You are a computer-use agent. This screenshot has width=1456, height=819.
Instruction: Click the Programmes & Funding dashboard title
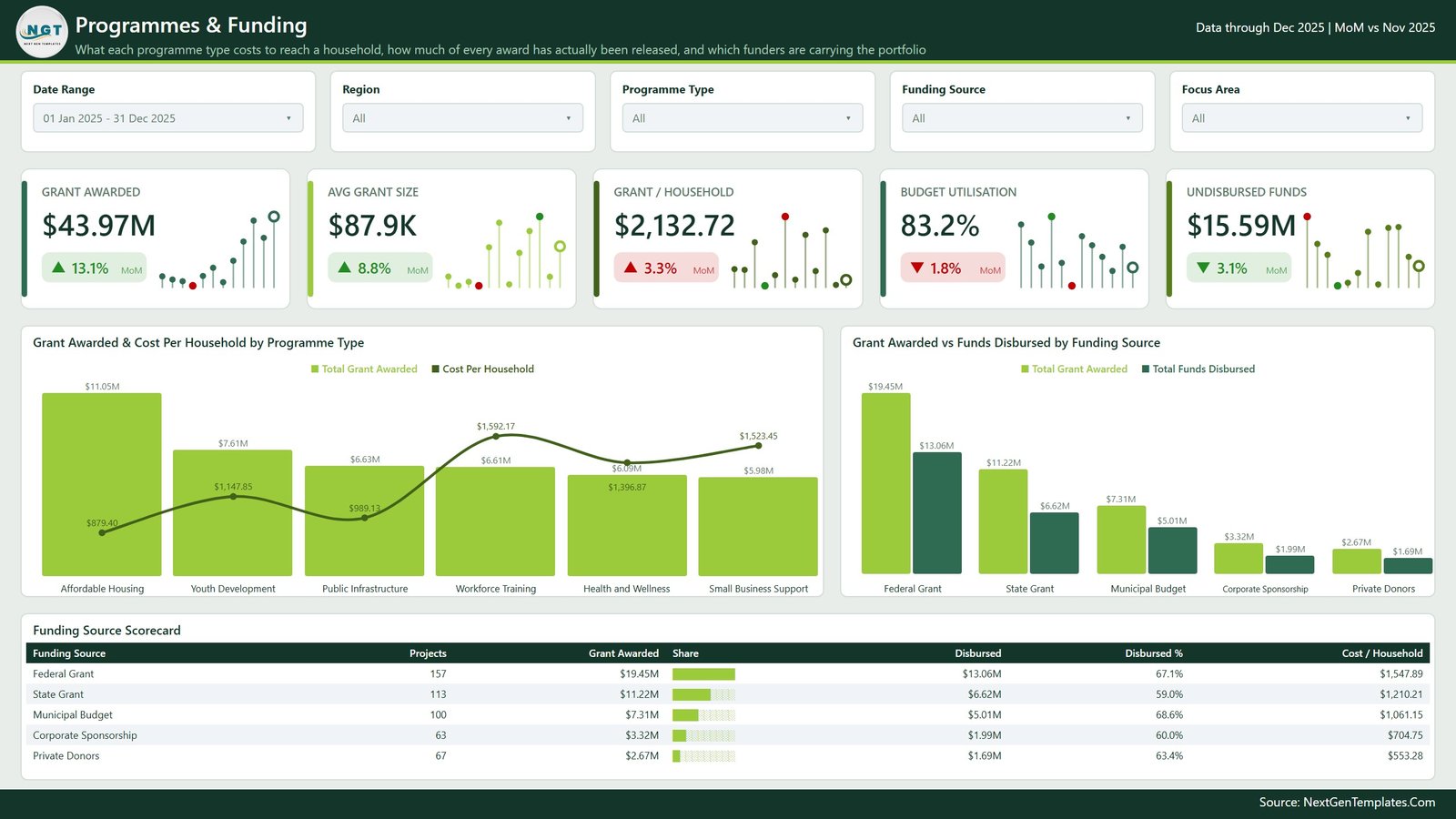pos(191,25)
